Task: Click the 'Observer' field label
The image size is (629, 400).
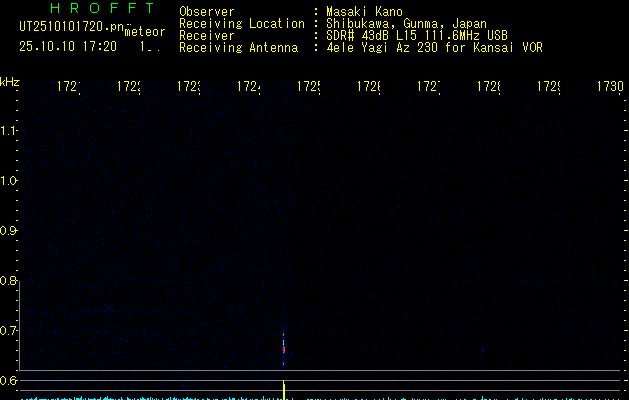Action: (207, 11)
